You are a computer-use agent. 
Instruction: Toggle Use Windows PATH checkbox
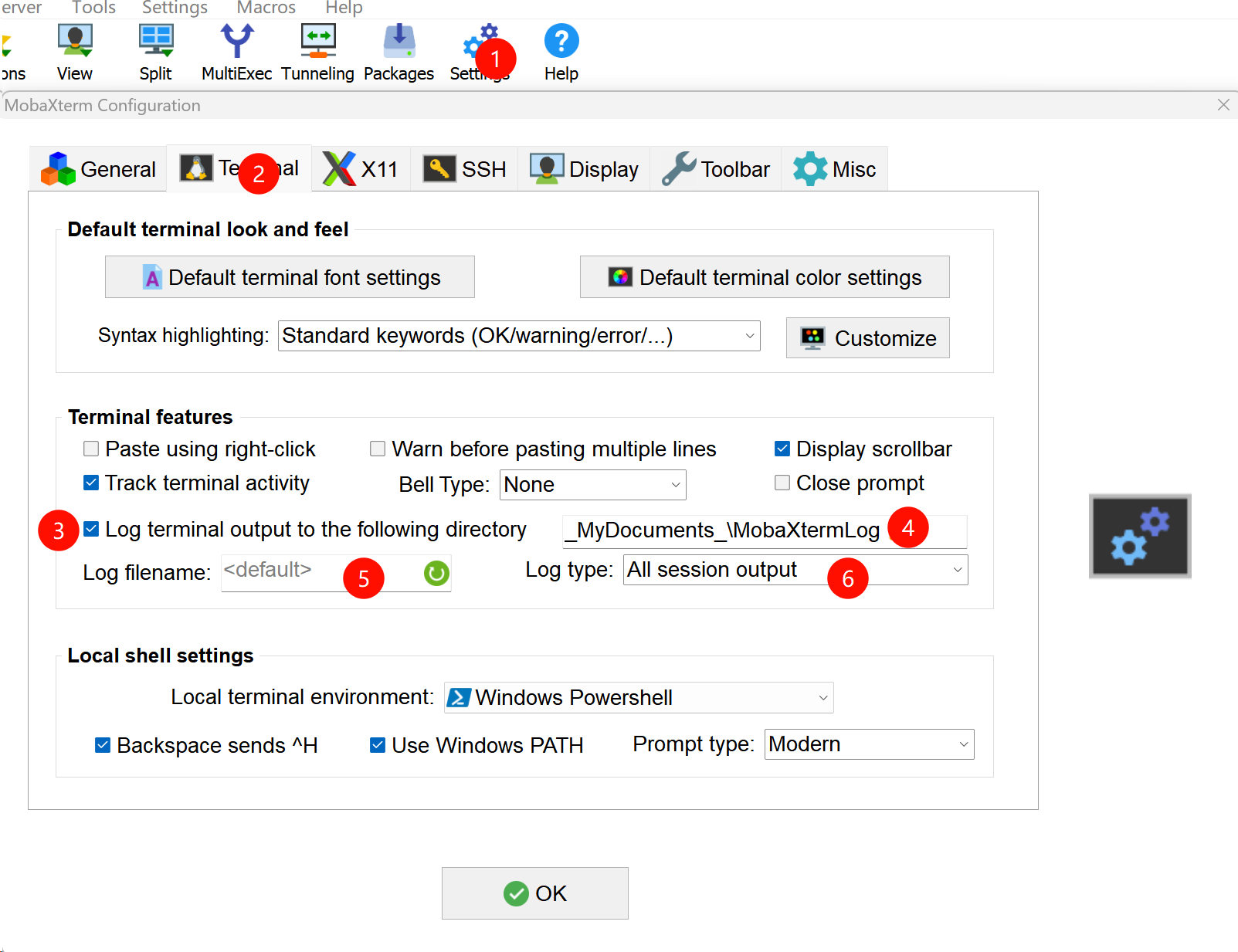click(378, 745)
